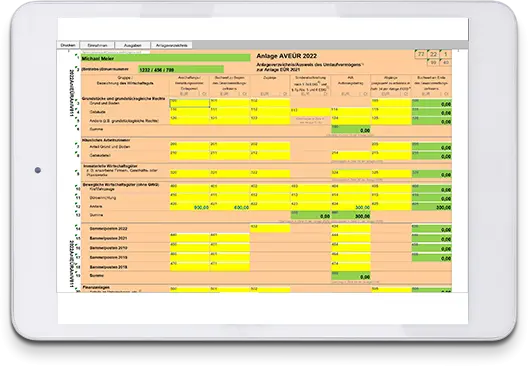
Task: Select Zugänge cell for Sammelposten 2022
Action: coord(270,229)
